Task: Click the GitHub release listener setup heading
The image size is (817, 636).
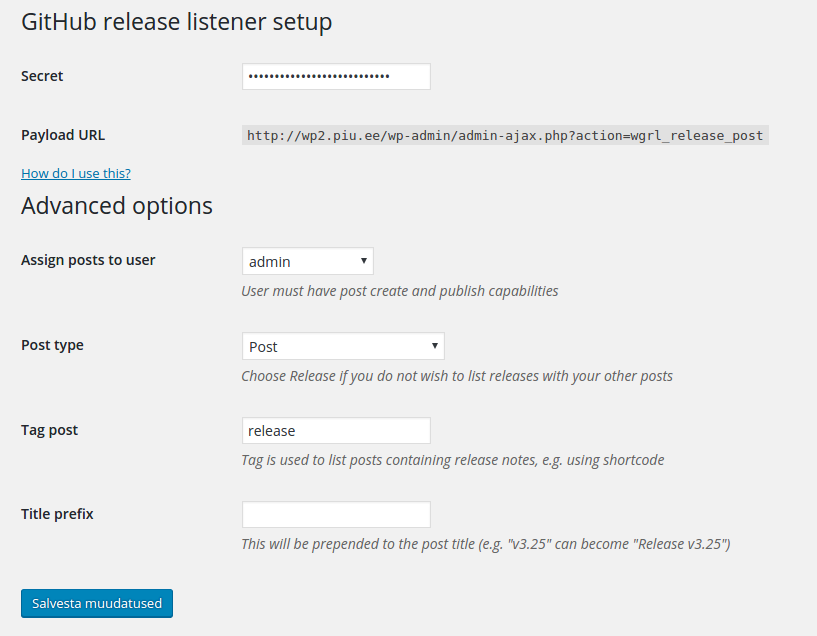Action: [177, 22]
